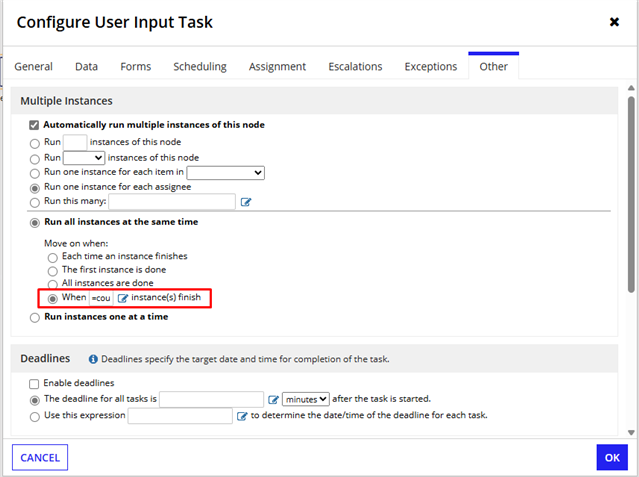
Task: Switch to the Escalations tab
Action: click(355, 66)
